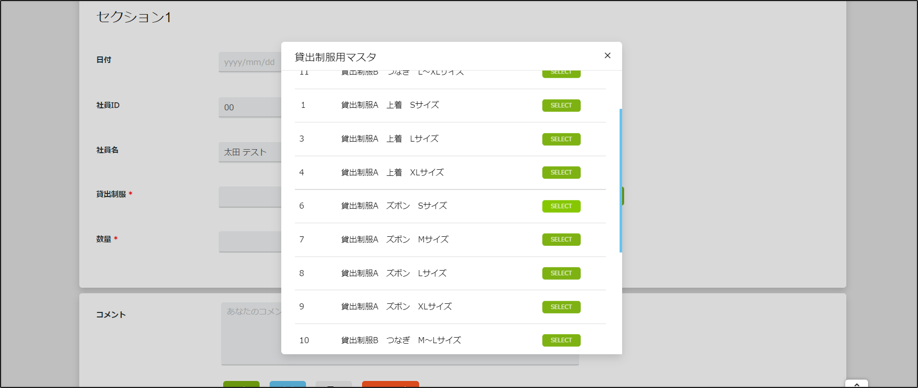The image size is (918, 388).
Task: Click ID cell 9 in list
Action: tap(302, 307)
